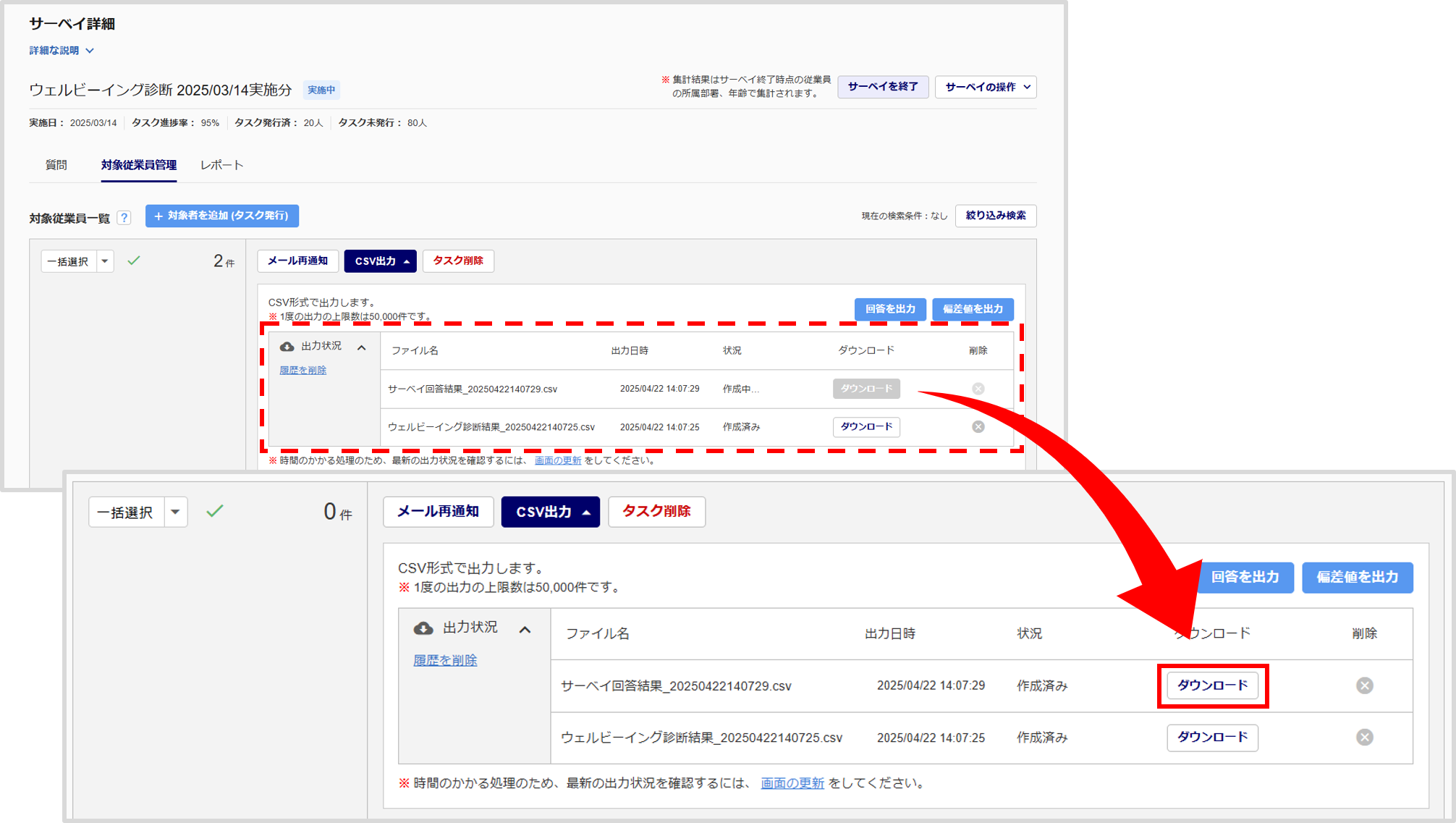Select the 対象従業員管理 tab
Image resolution: width=1456 pixels, height=823 pixels.
click(x=139, y=165)
